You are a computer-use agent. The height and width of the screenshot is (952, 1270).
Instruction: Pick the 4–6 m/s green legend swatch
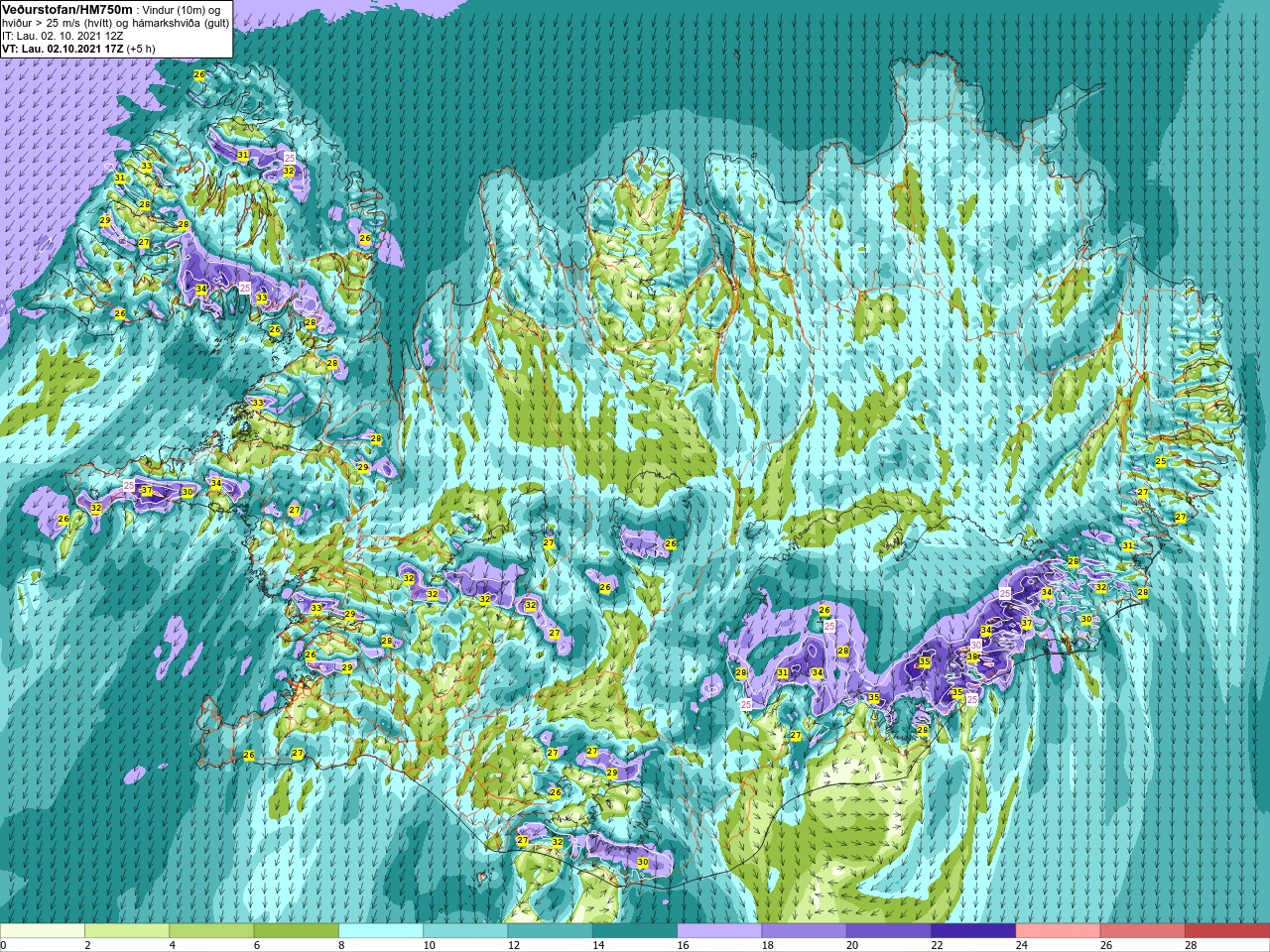click(x=211, y=931)
